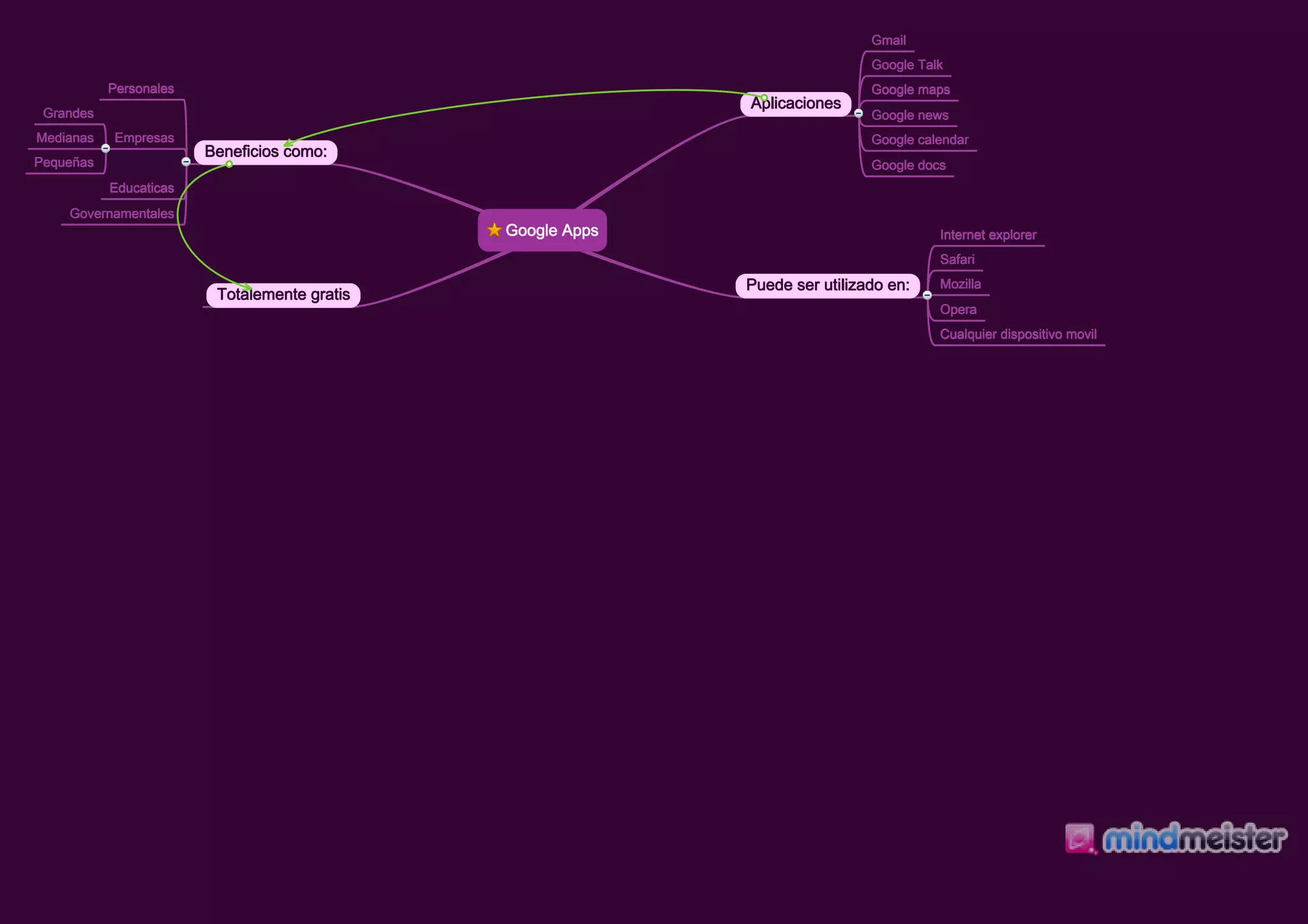Click the Mozilla subtopic
Image resolution: width=1308 pixels, height=924 pixels.
[x=960, y=284]
